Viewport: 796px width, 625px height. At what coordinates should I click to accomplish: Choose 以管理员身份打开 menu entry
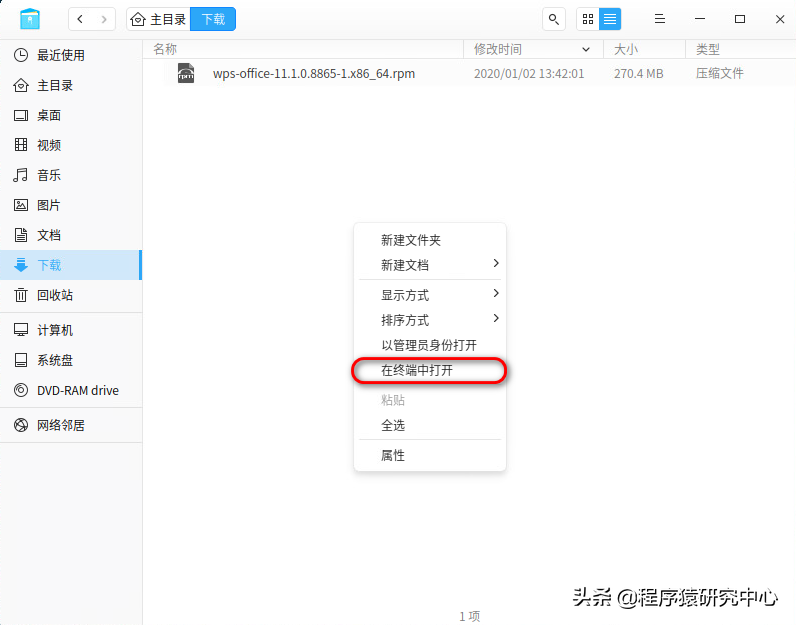tap(429, 345)
